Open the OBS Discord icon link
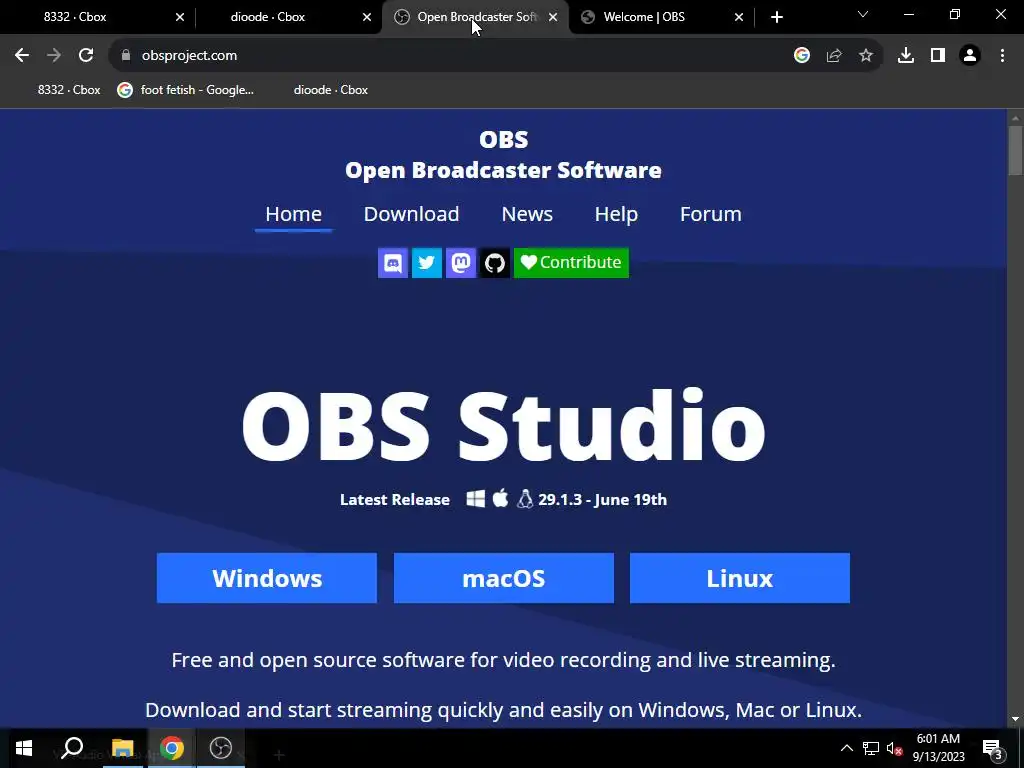 pos(392,263)
